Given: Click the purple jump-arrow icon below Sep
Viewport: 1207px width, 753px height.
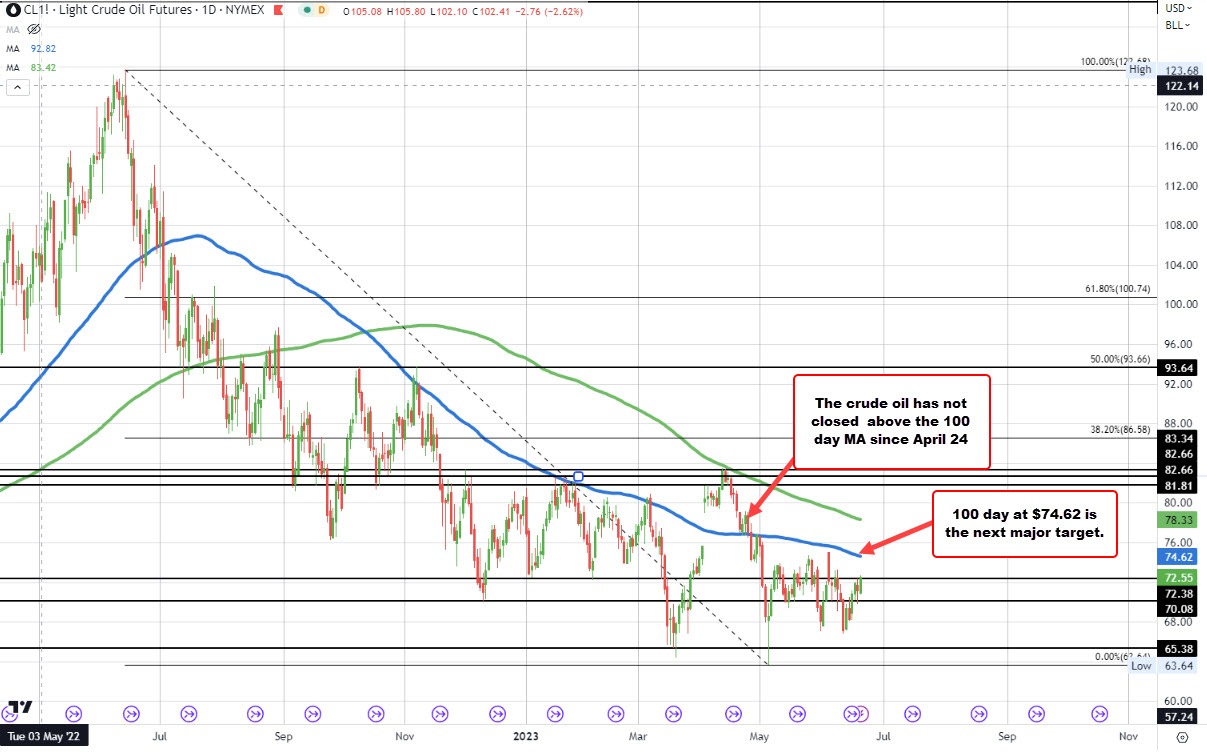Looking at the screenshot, I should (x=313, y=715).
